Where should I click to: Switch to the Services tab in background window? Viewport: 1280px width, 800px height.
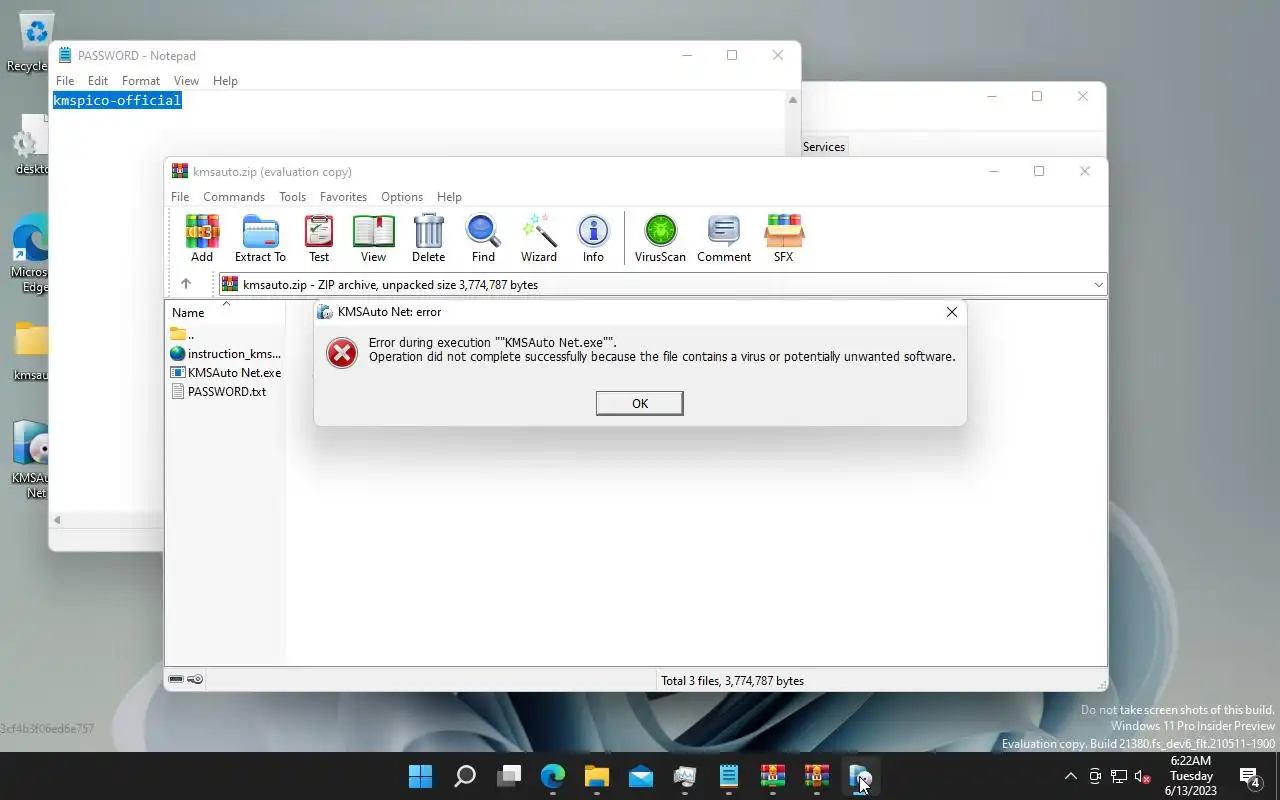click(x=824, y=147)
